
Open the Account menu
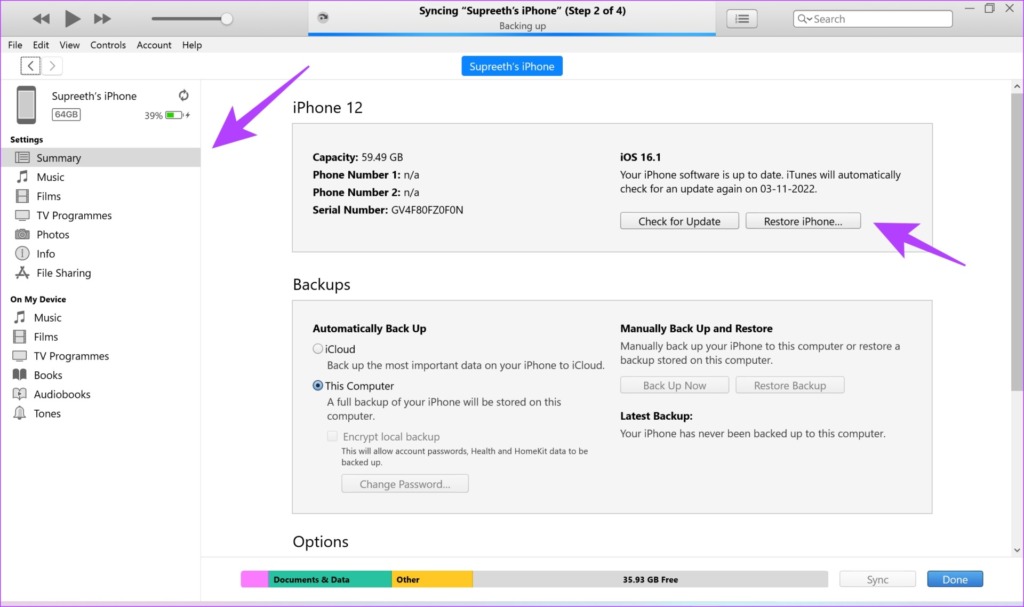pyautogui.click(x=154, y=44)
